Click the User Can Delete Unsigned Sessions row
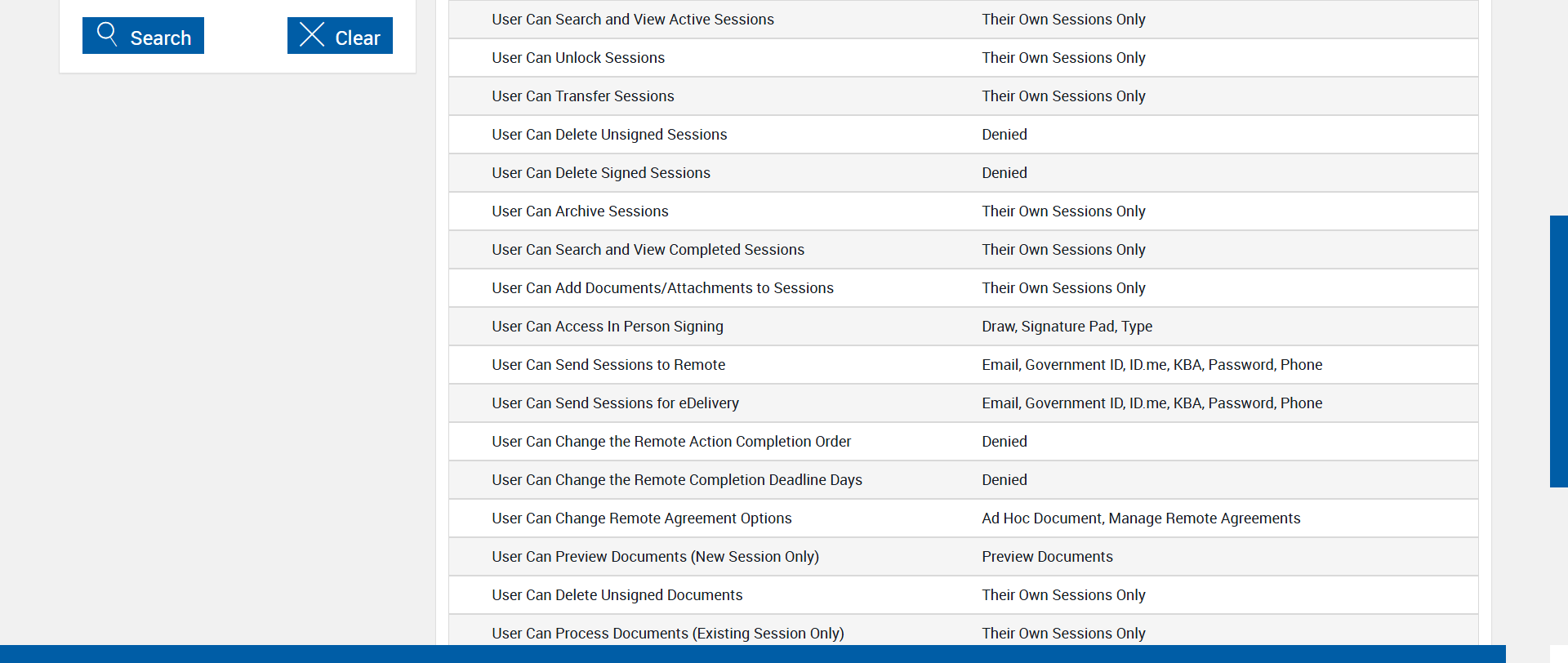This screenshot has width=1568, height=663. click(609, 135)
